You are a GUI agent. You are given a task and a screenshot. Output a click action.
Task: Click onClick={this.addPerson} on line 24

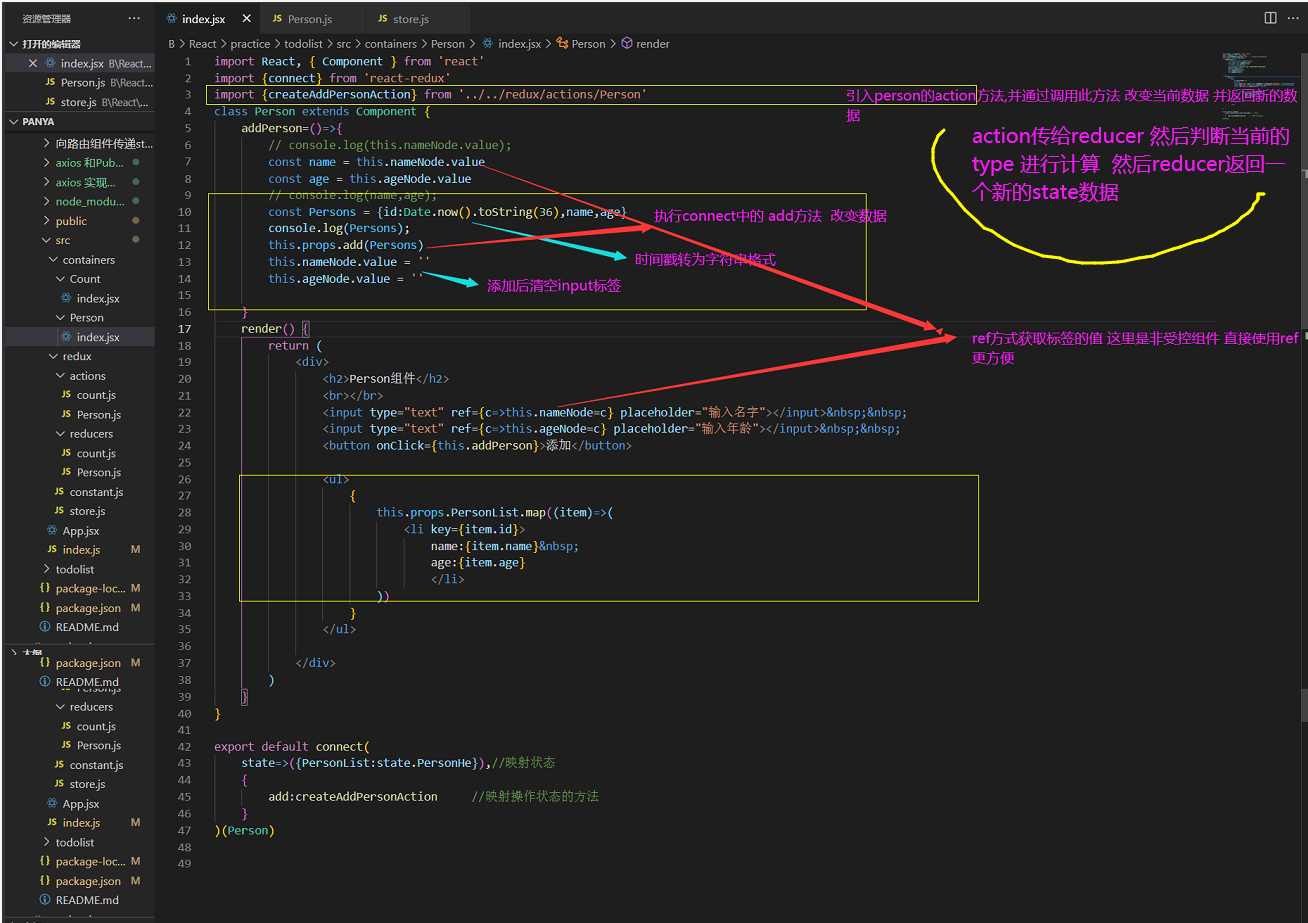click(x=458, y=446)
